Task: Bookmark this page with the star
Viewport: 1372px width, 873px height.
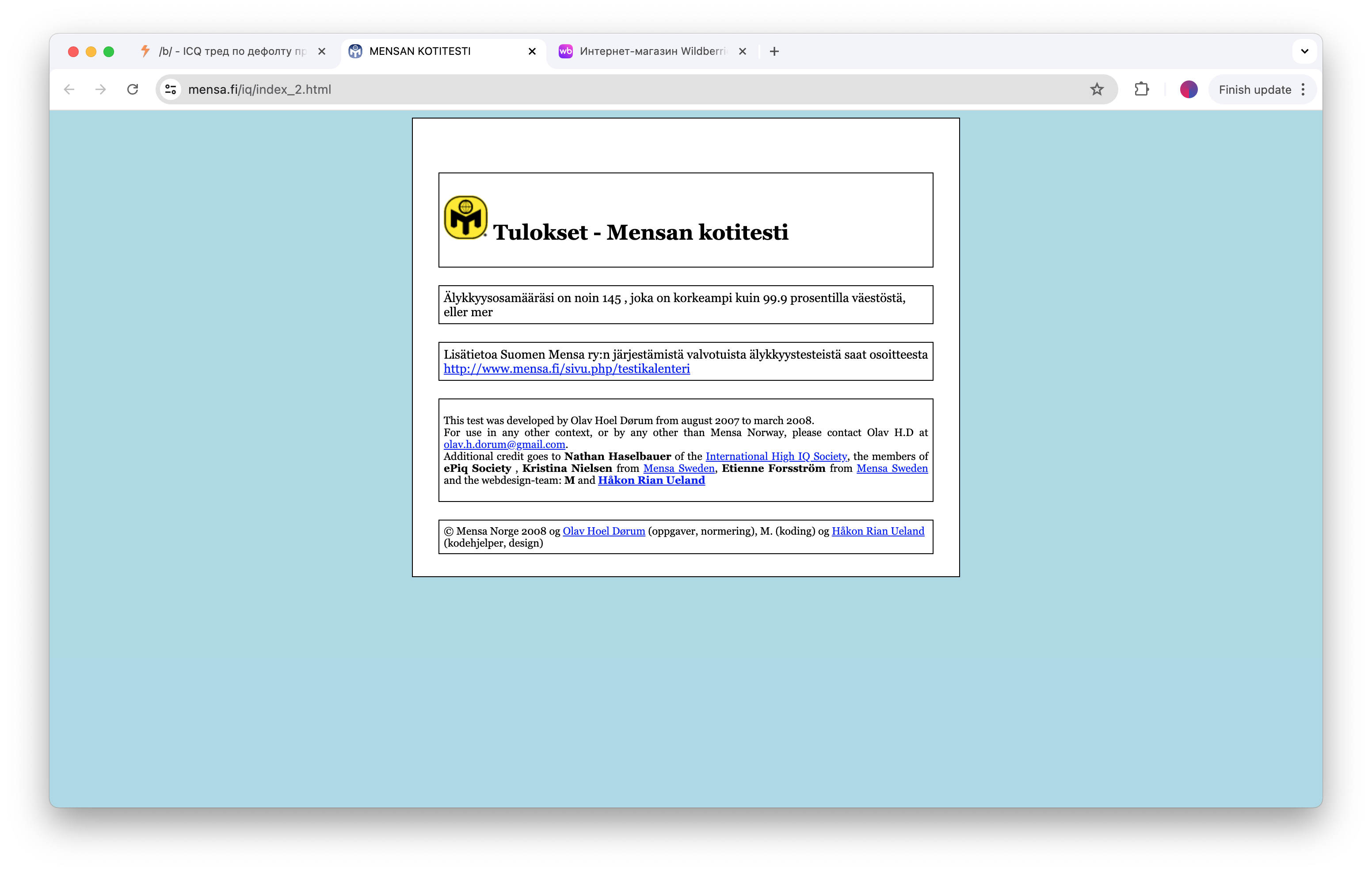Action: pos(1097,89)
